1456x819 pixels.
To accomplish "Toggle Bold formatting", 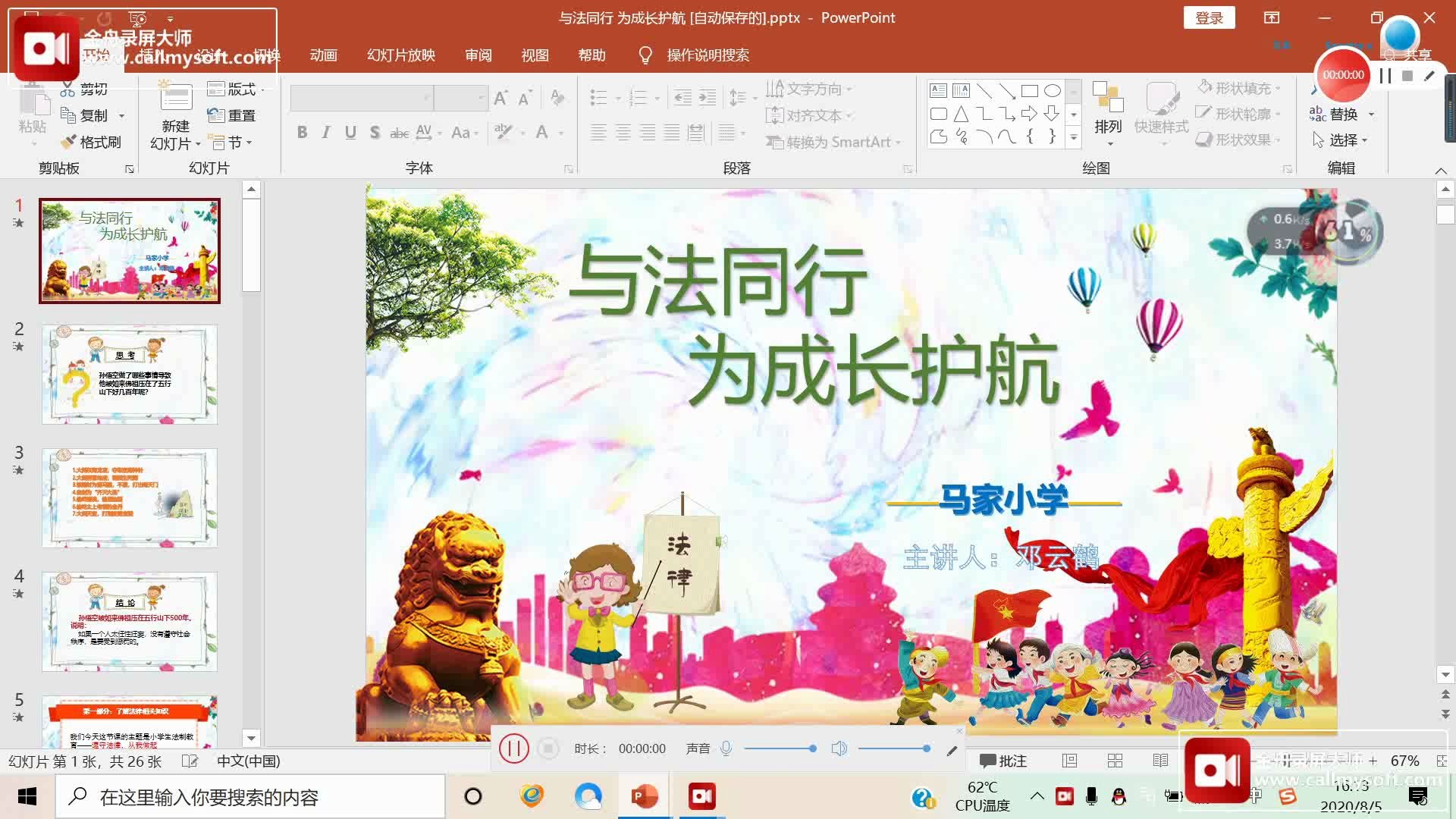I will point(302,132).
